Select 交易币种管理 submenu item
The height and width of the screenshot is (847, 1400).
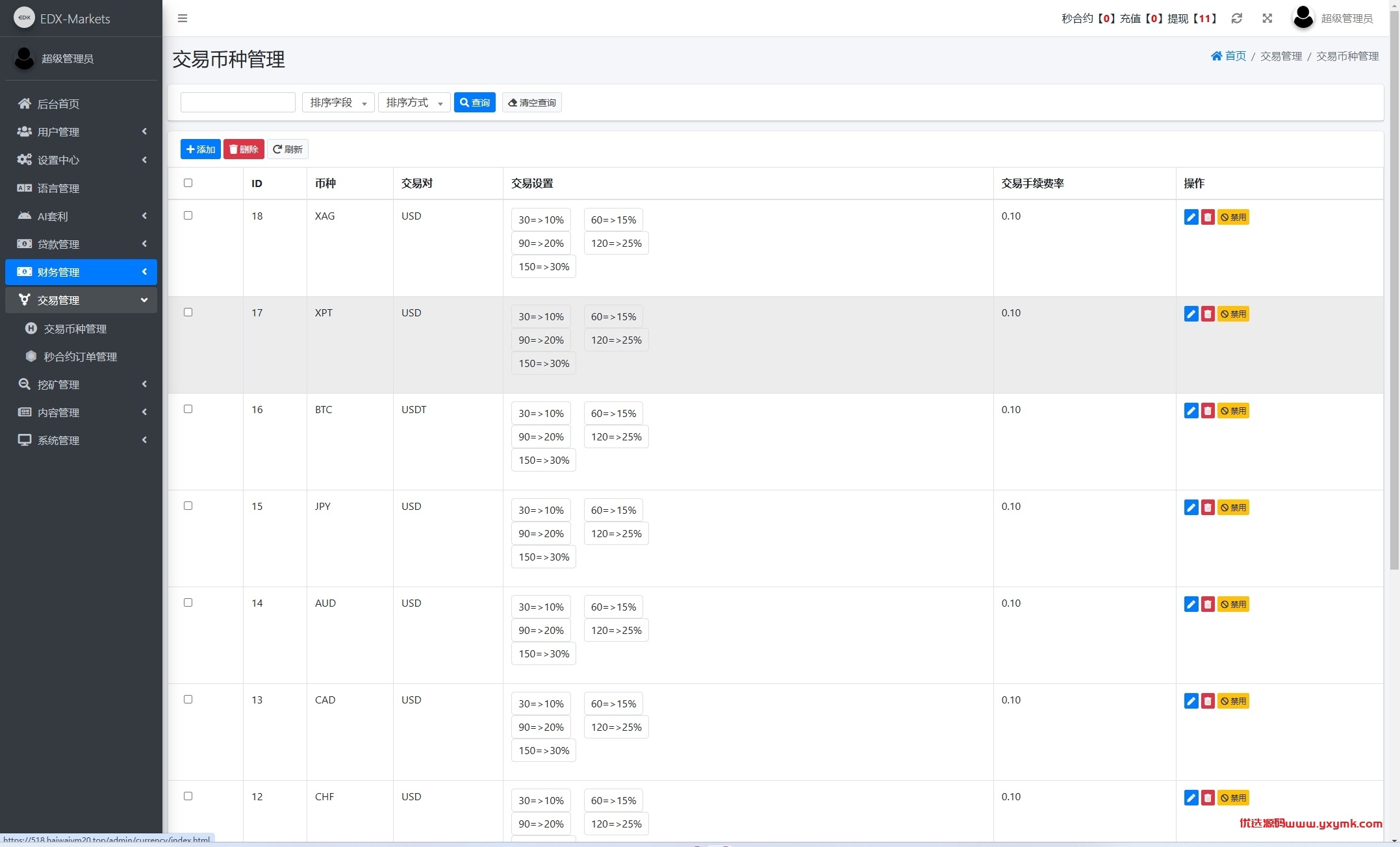coord(81,329)
